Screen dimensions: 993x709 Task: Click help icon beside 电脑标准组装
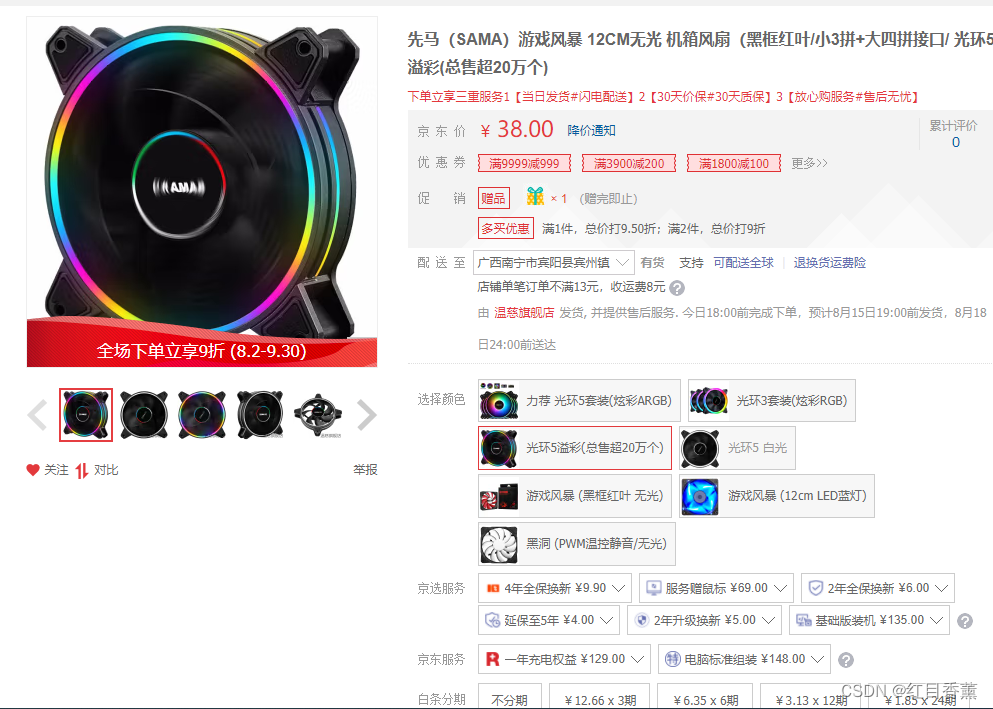tap(845, 660)
